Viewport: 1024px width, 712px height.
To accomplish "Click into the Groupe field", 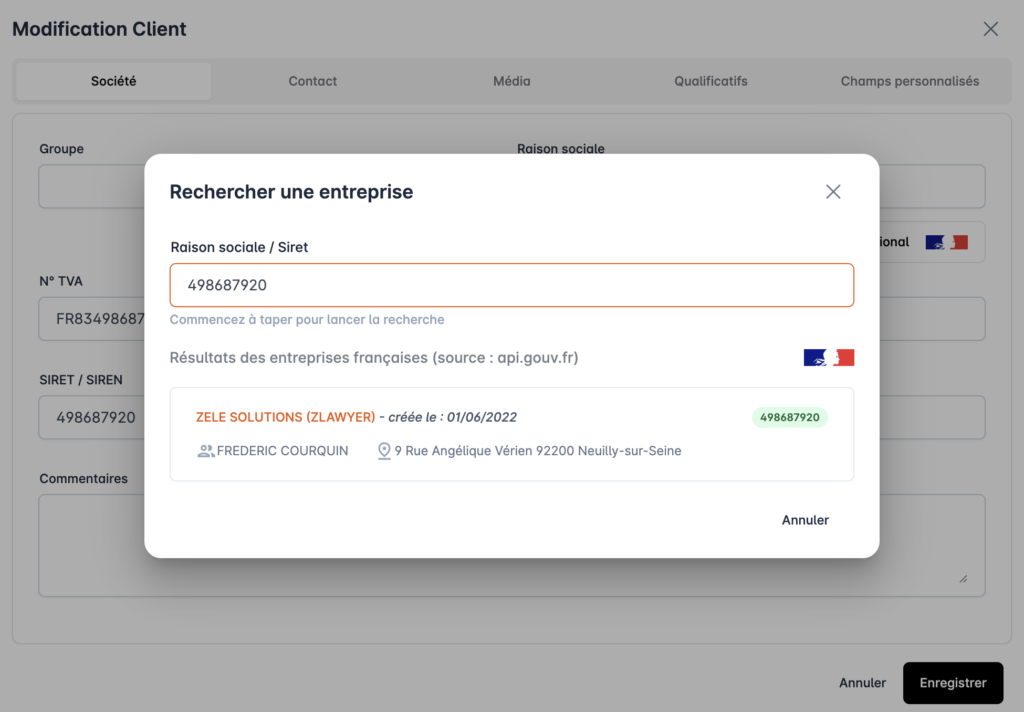I will tap(92, 187).
